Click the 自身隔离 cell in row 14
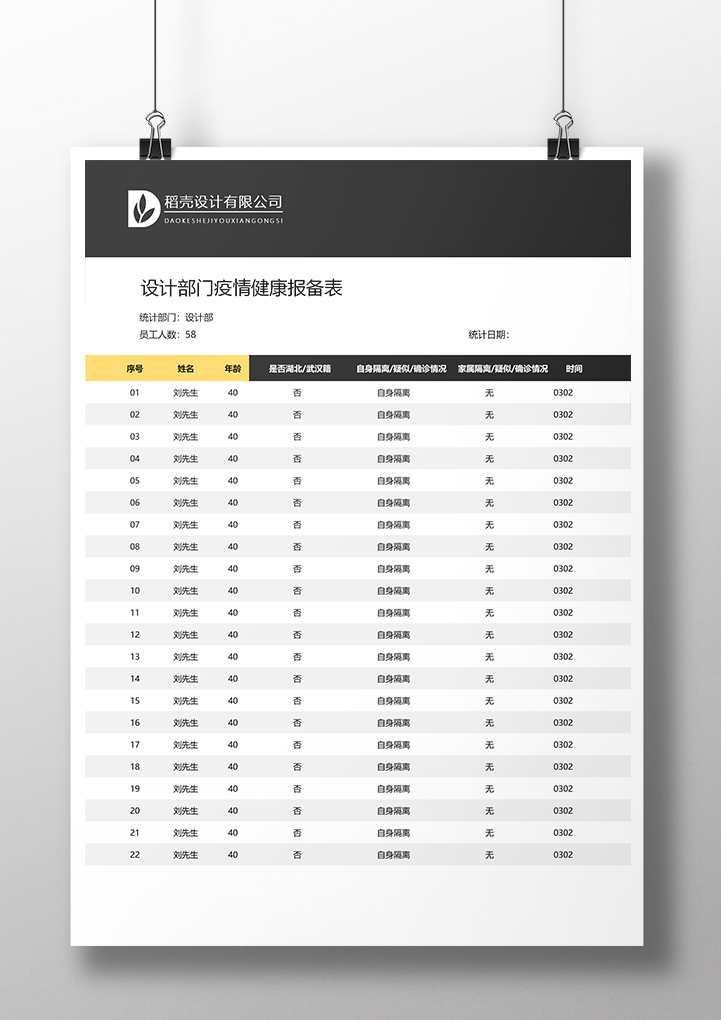 pos(394,679)
